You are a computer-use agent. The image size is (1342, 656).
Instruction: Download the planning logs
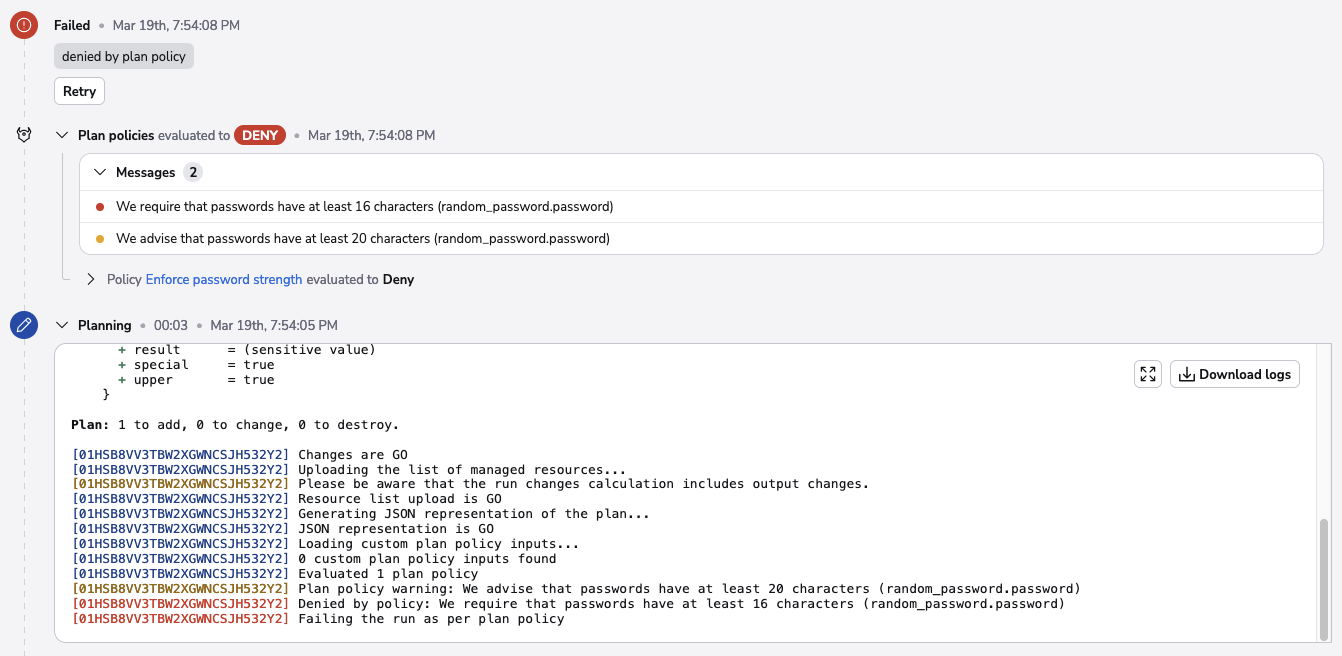[1235, 374]
